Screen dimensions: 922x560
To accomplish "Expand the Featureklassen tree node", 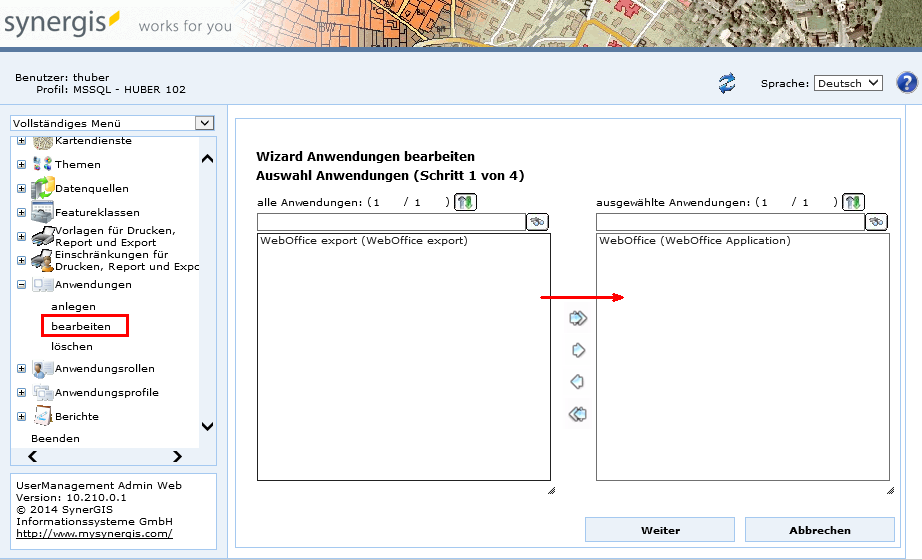I will [x=21, y=212].
